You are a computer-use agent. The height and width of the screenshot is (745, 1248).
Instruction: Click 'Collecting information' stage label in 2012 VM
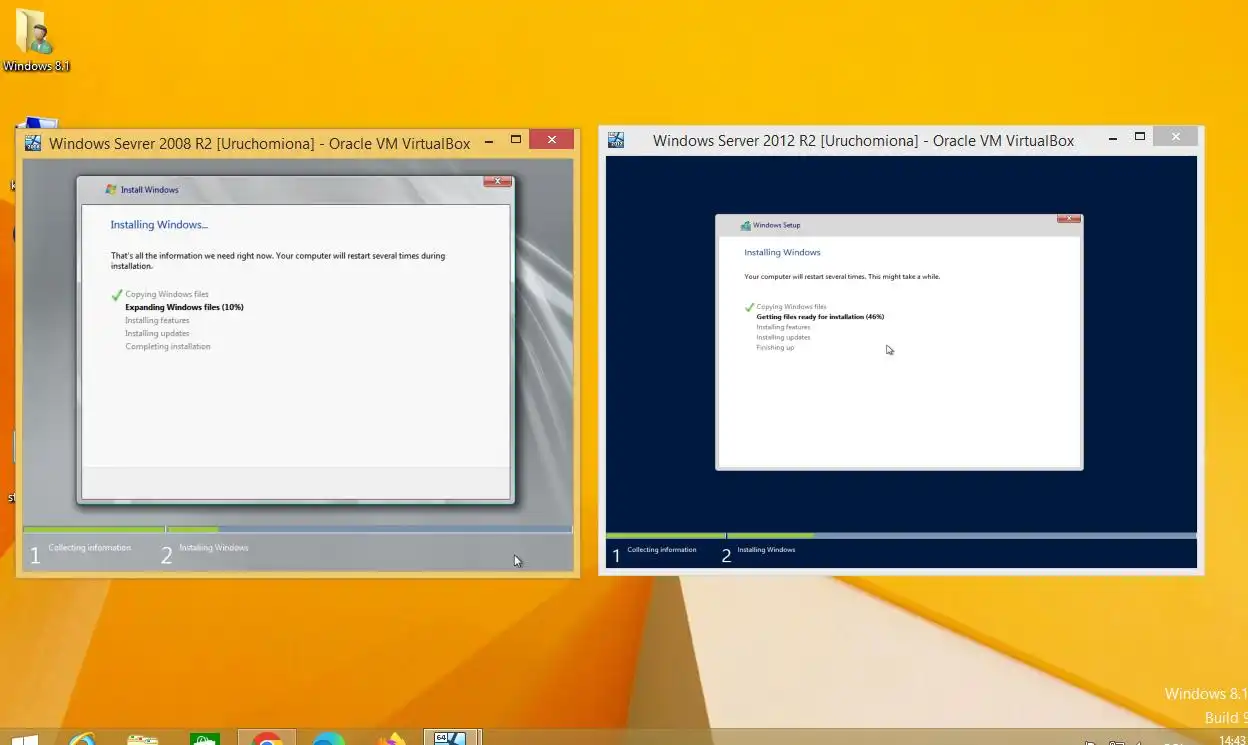pyautogui.click(x=661, y=550)
